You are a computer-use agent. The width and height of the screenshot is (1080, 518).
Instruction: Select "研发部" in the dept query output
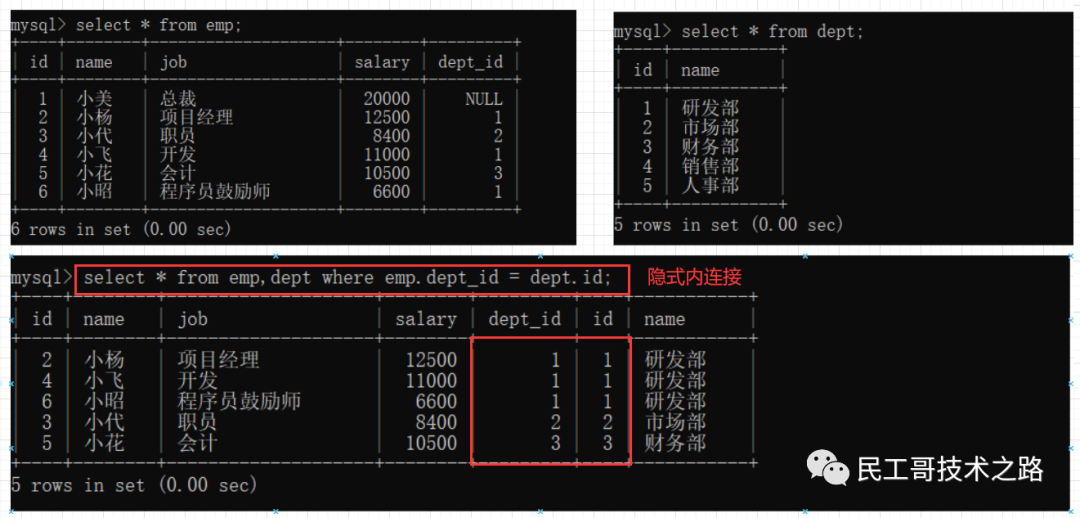[709, 108]
